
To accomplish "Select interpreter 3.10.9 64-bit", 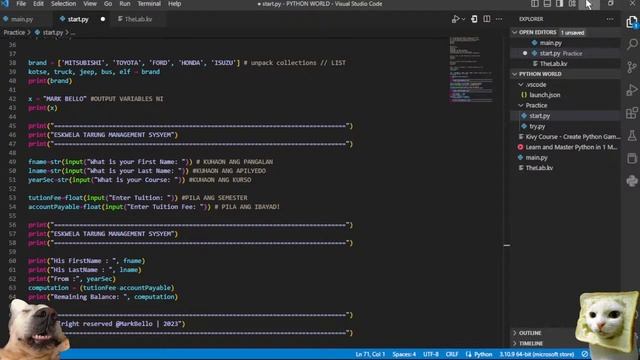I will click(x=537, y=354).
